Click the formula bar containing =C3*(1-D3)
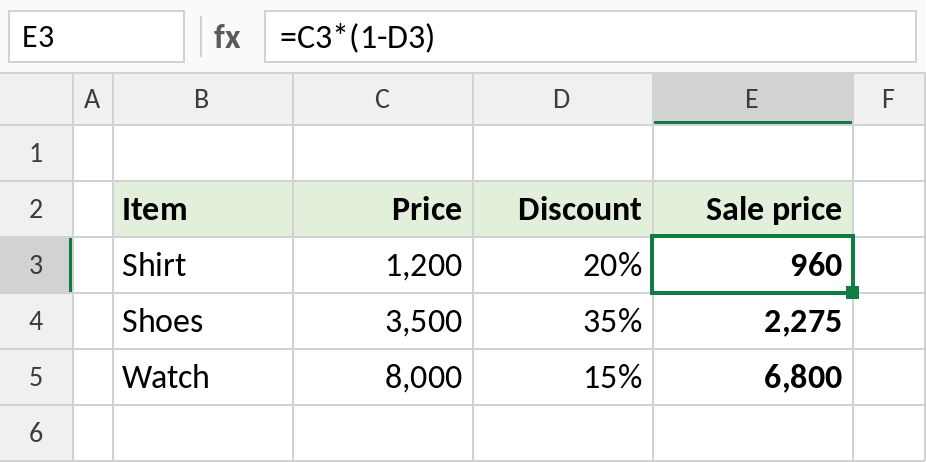This screenshot has height=462, width=926. click(x=590, y=37)
